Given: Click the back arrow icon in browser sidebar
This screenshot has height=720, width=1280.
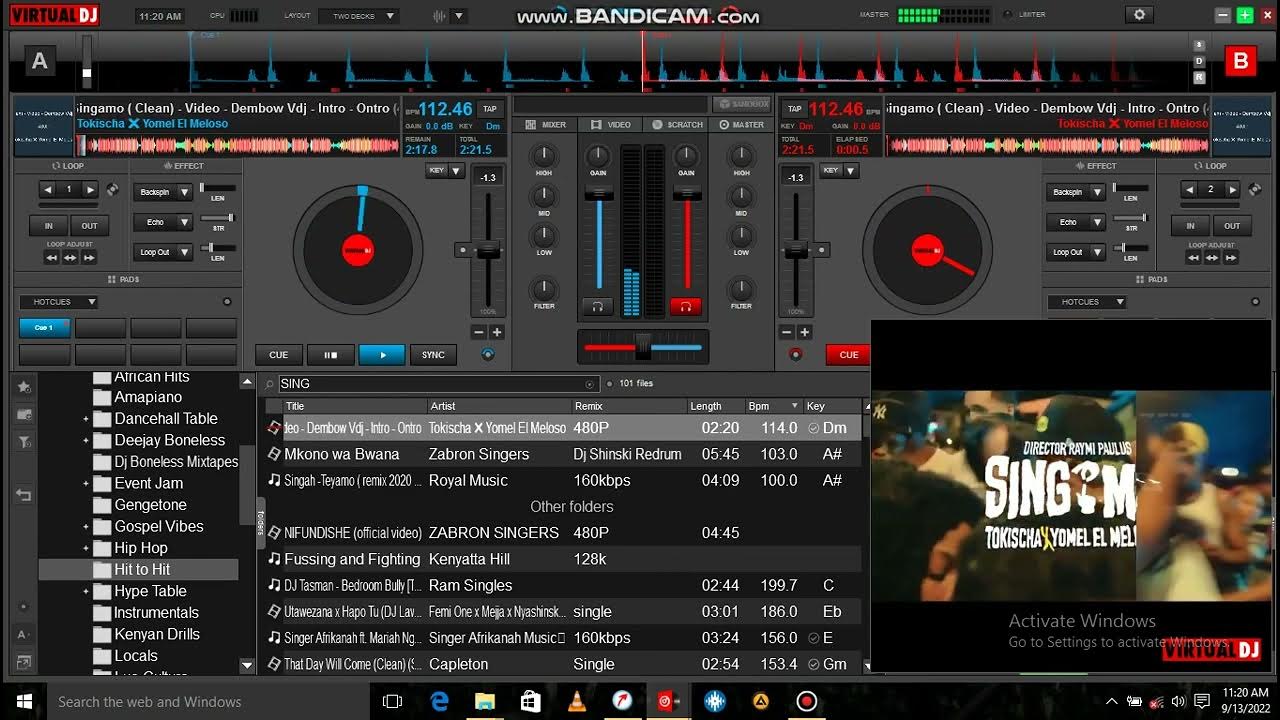Looking at the screenshot, I should point(24,495).
